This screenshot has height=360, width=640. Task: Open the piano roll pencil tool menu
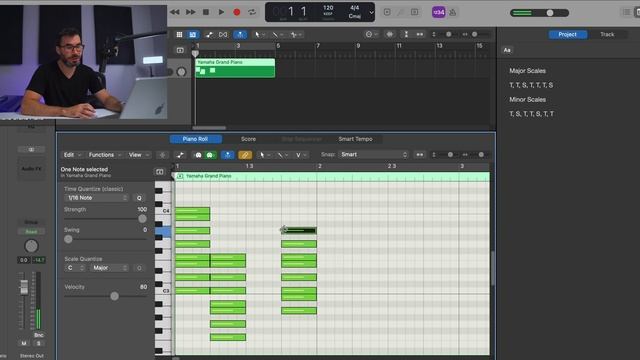point(282,155)
